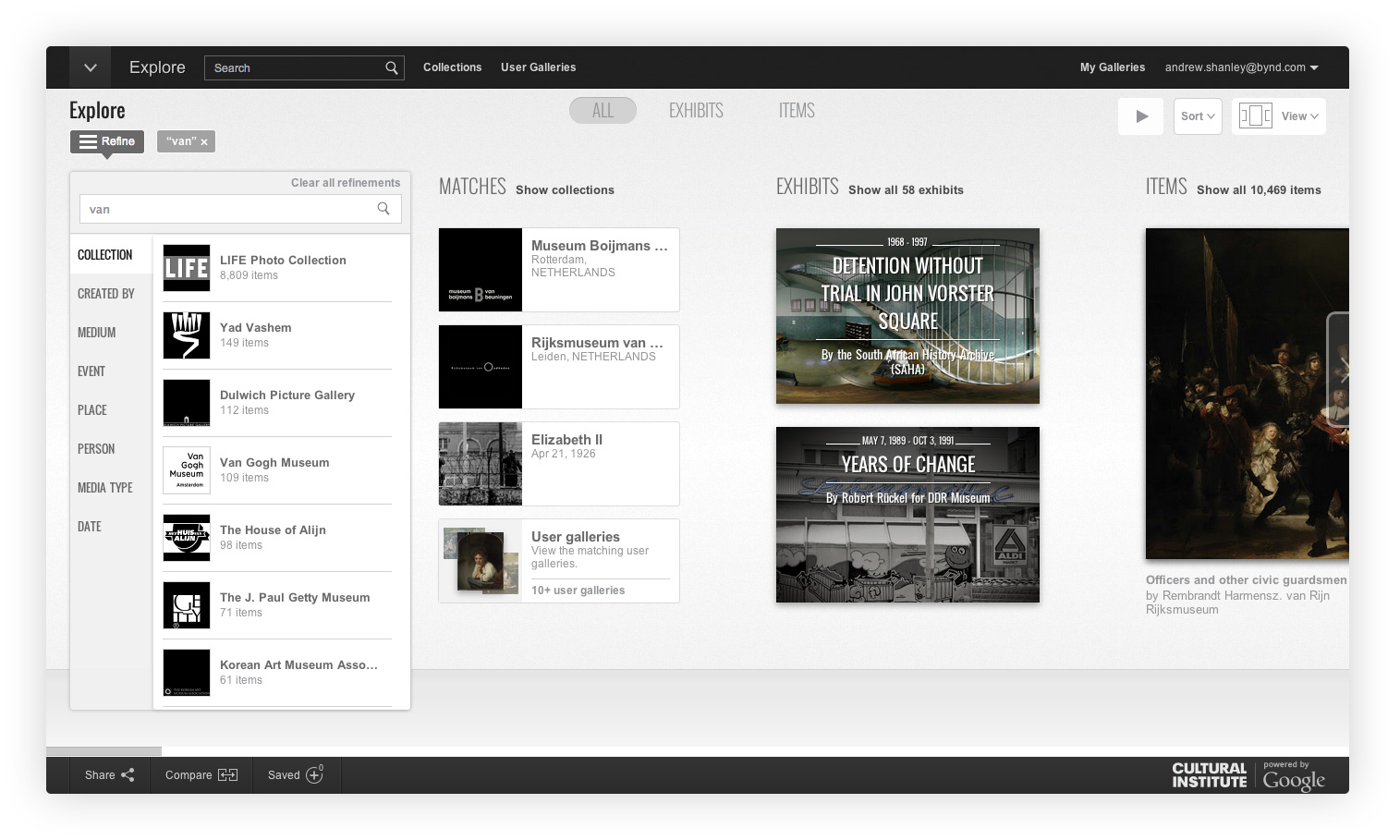The height and width of the screenshot is (840, 1400).
Task: Open the View layout dropdown
Action: click(x=1279, y=116)
